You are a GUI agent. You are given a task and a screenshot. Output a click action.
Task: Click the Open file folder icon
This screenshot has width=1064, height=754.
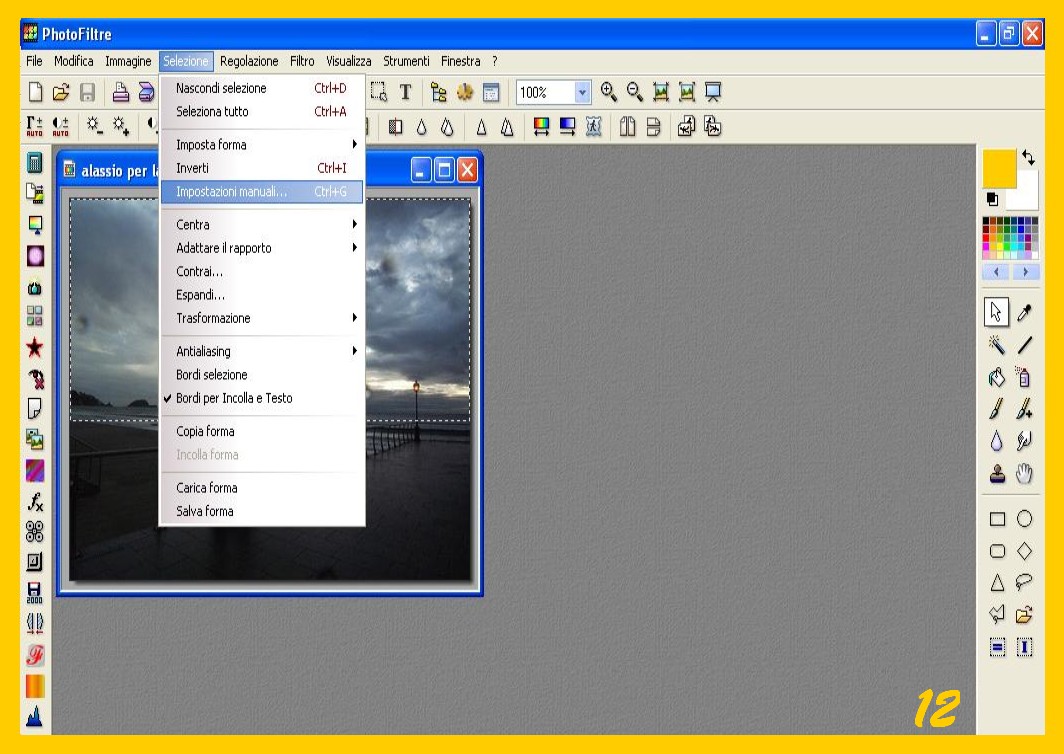coord(61,92)
